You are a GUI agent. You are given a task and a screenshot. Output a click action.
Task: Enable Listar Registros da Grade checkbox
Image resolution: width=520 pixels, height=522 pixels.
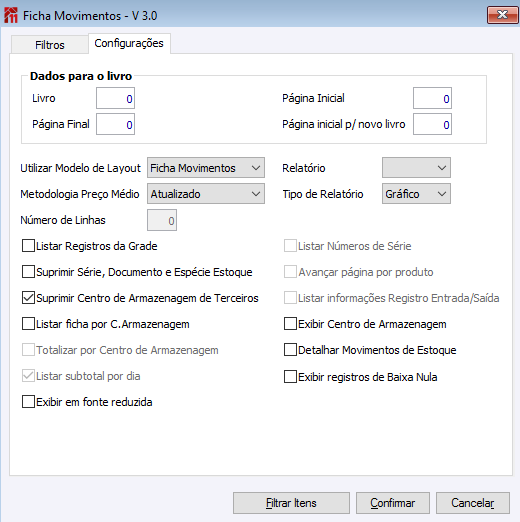click(28, 246)
